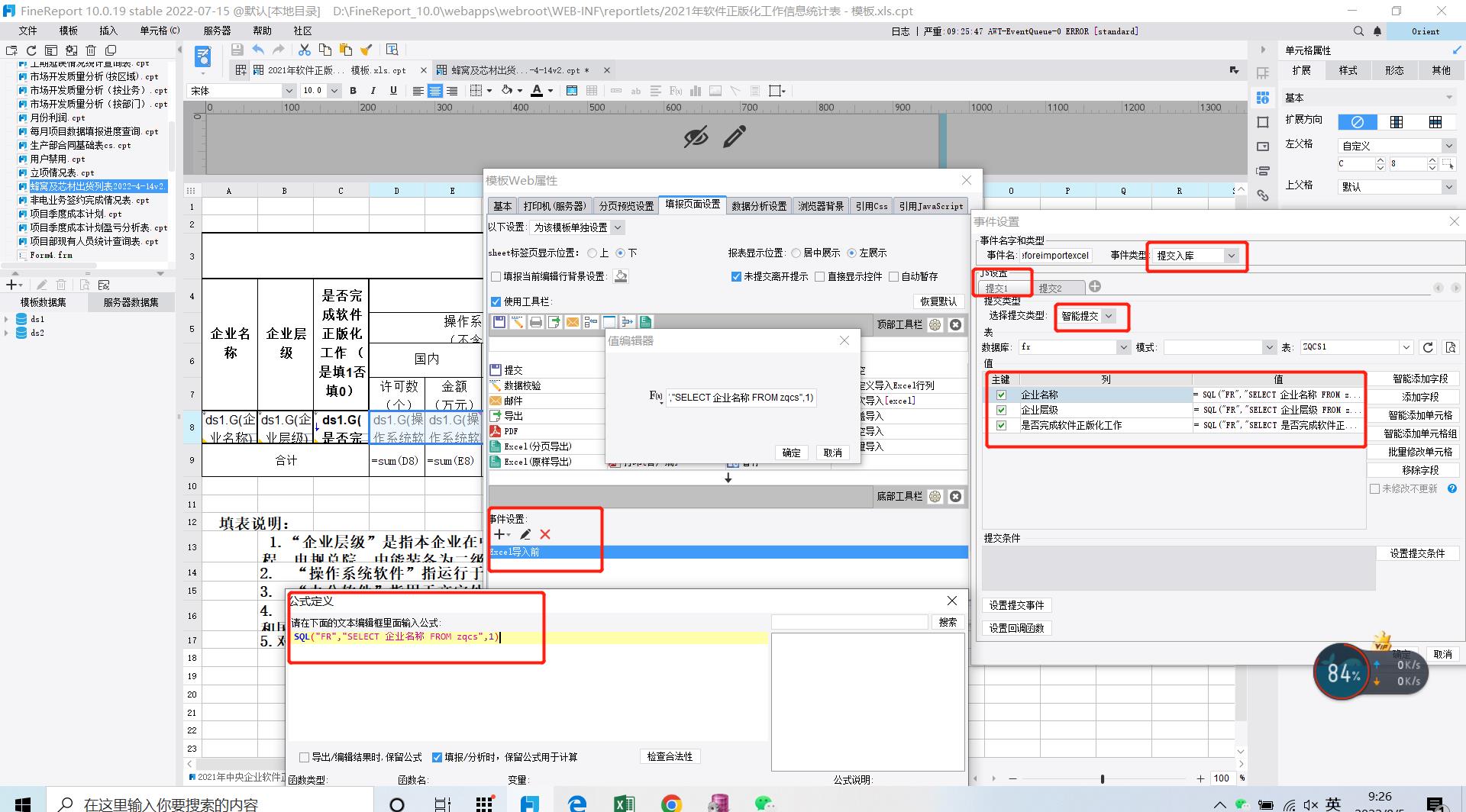Click the notification bell icon
1466x812 pixels.
1377,31
